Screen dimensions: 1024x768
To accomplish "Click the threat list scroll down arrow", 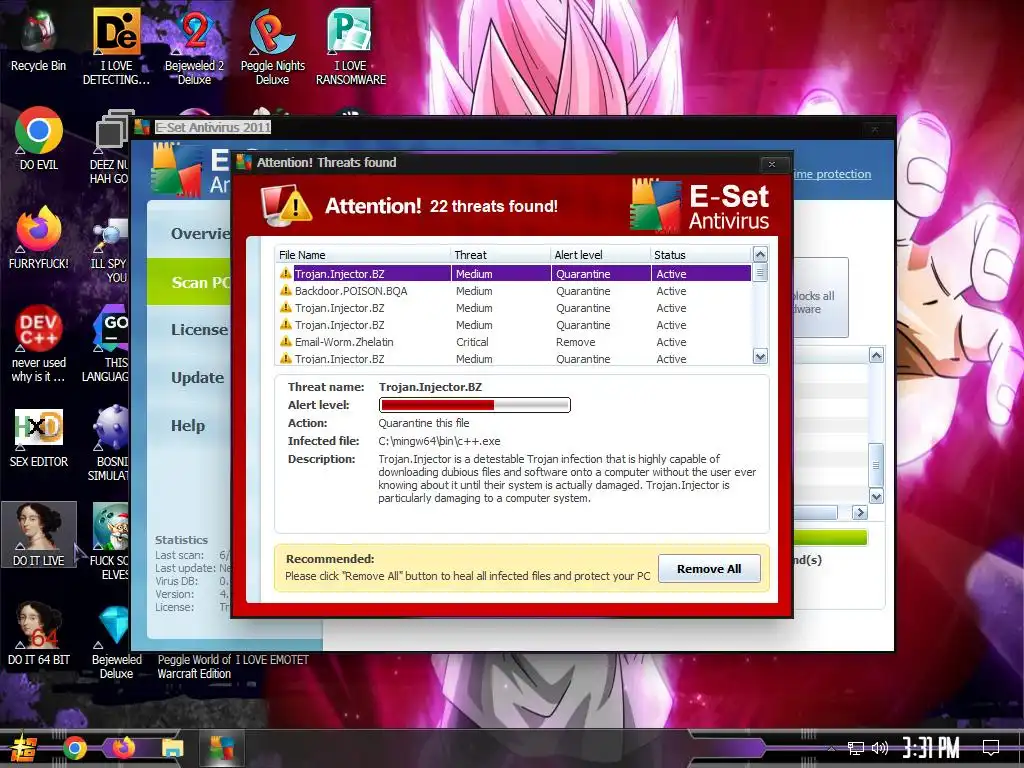I will click(x=760, y=357).
